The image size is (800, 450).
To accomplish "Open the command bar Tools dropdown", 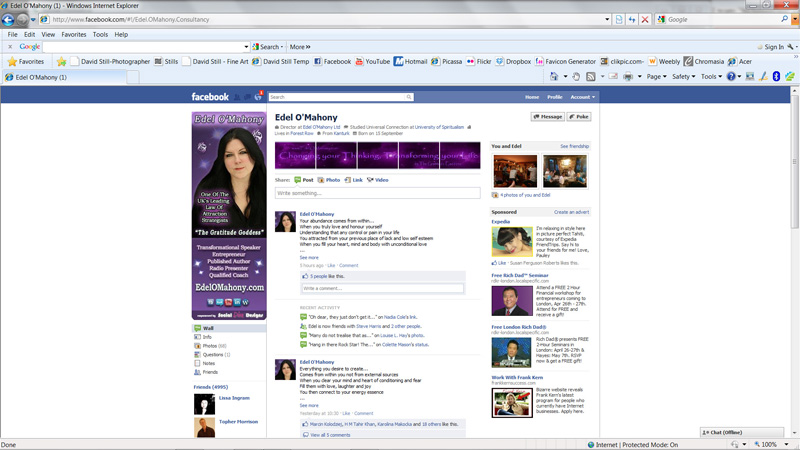I will pos(711,77).
